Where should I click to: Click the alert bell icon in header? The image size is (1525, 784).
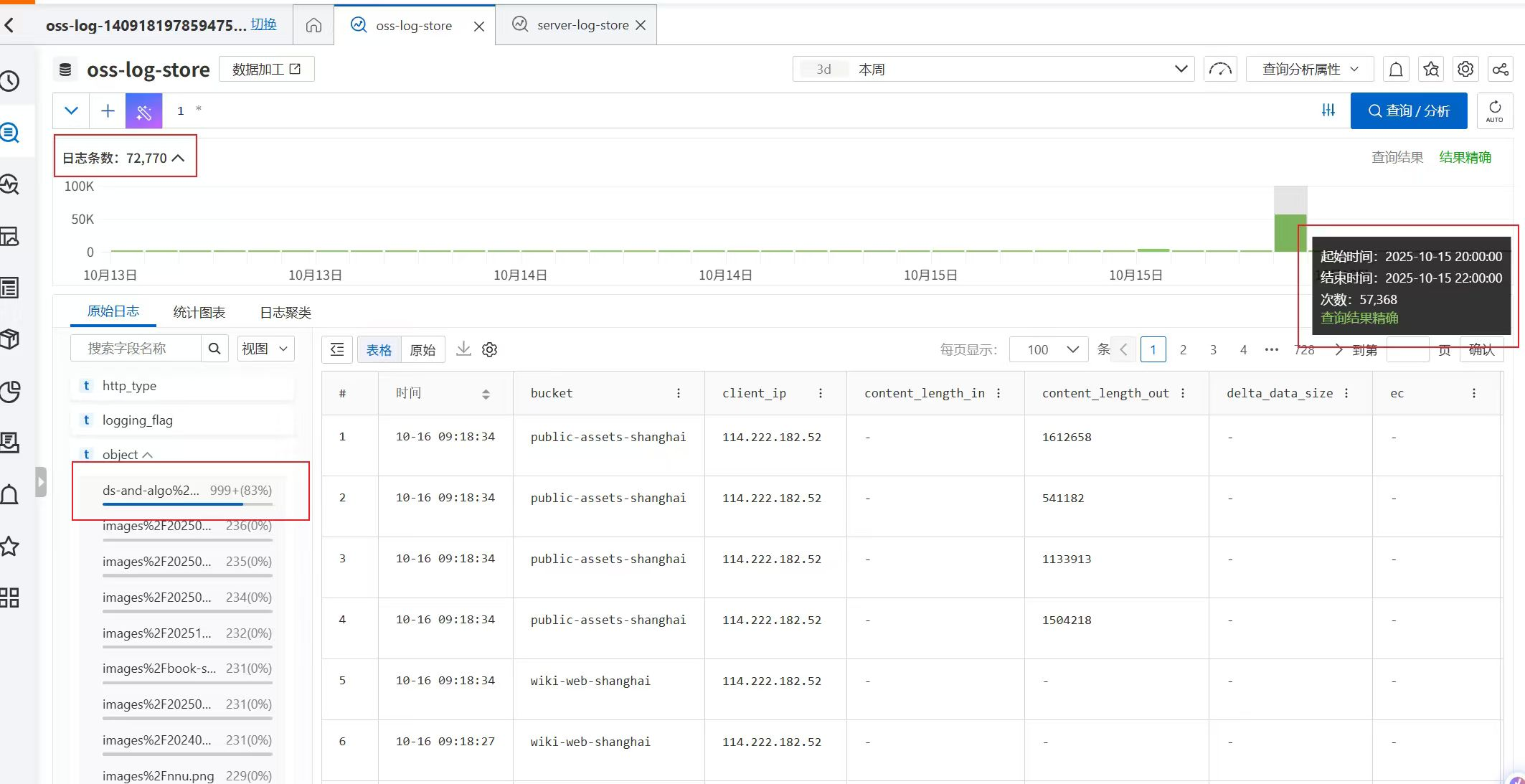click(x=1395, y=70)
